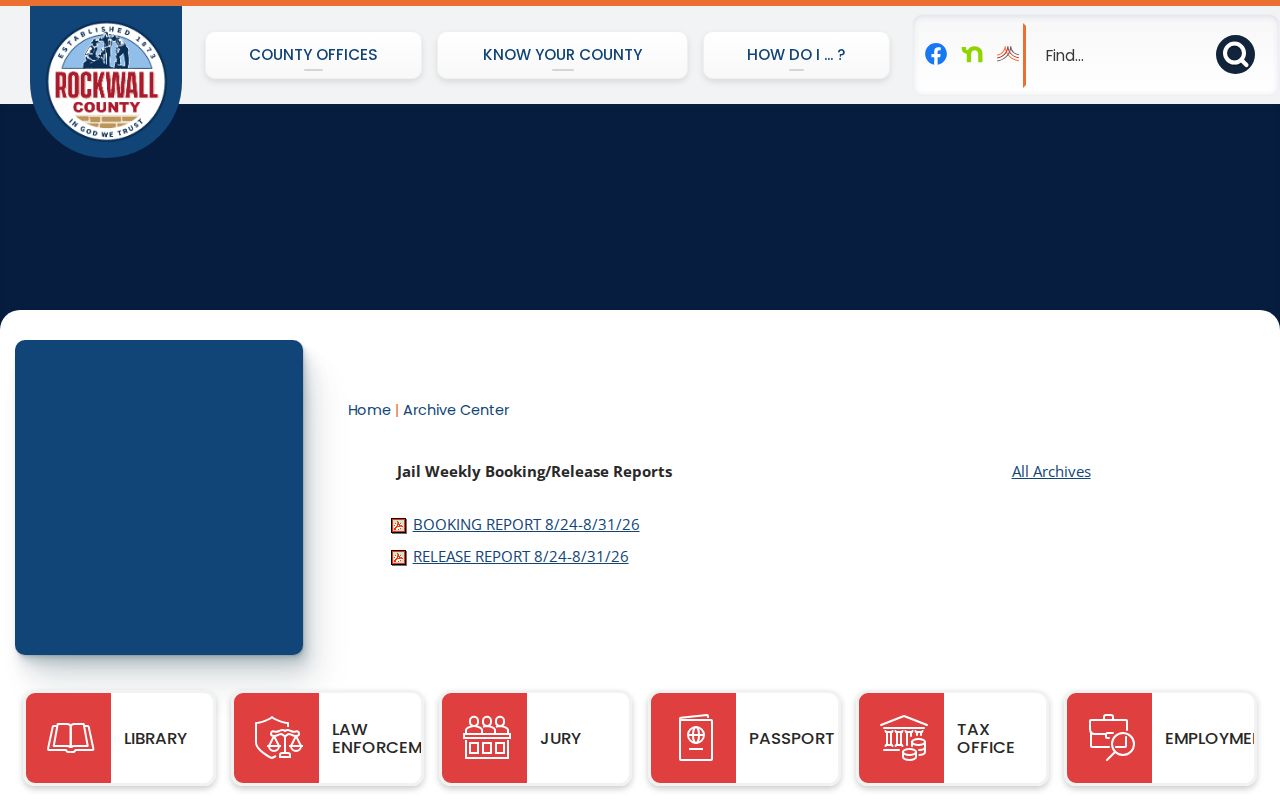Click the orange lines icon beside Nextdoor
This screenshot has height=800, width=1280.
[1008, 54]
